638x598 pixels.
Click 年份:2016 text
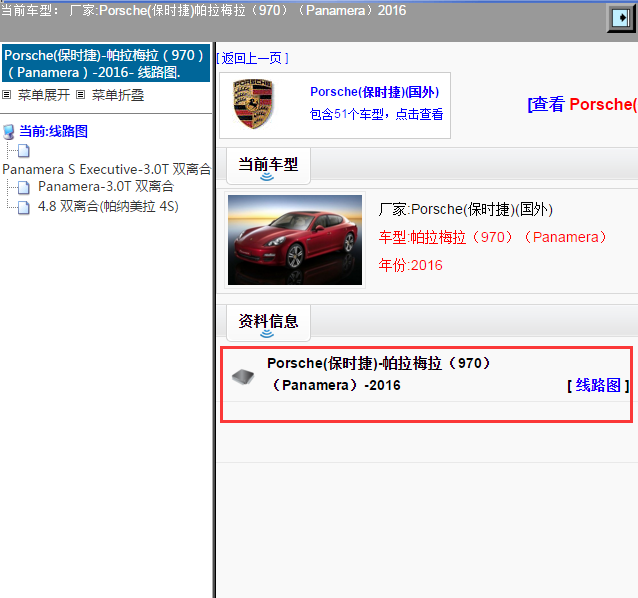click(410, 265)
